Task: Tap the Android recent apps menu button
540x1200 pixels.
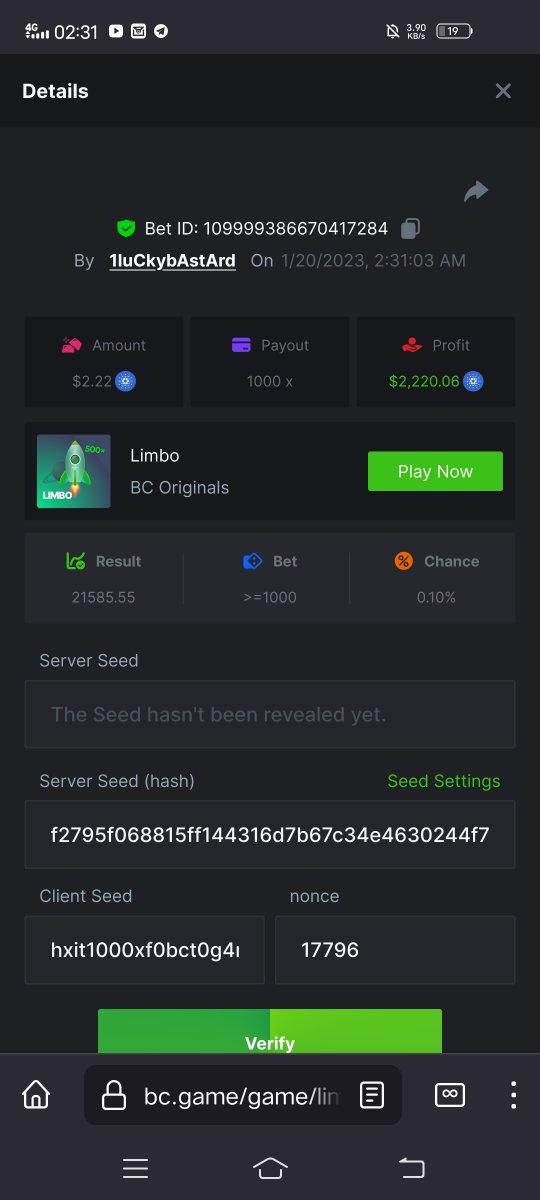Action: [x=135, y=1168]
